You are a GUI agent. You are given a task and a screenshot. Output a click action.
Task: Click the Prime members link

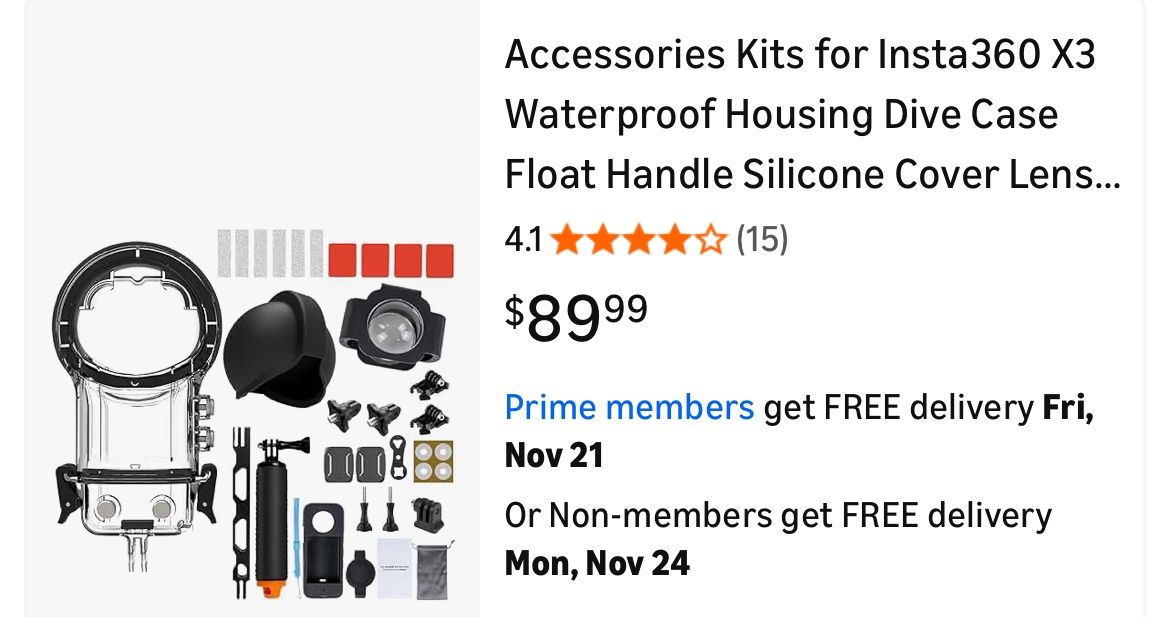coord(629,407)
